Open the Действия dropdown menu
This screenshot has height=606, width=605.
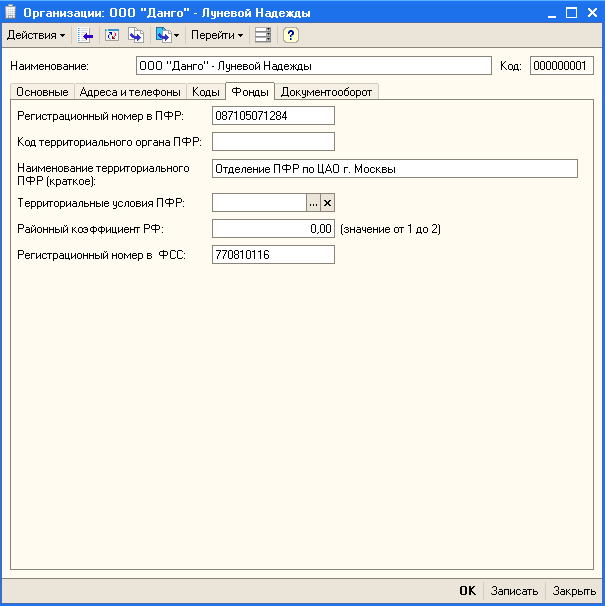36,35
